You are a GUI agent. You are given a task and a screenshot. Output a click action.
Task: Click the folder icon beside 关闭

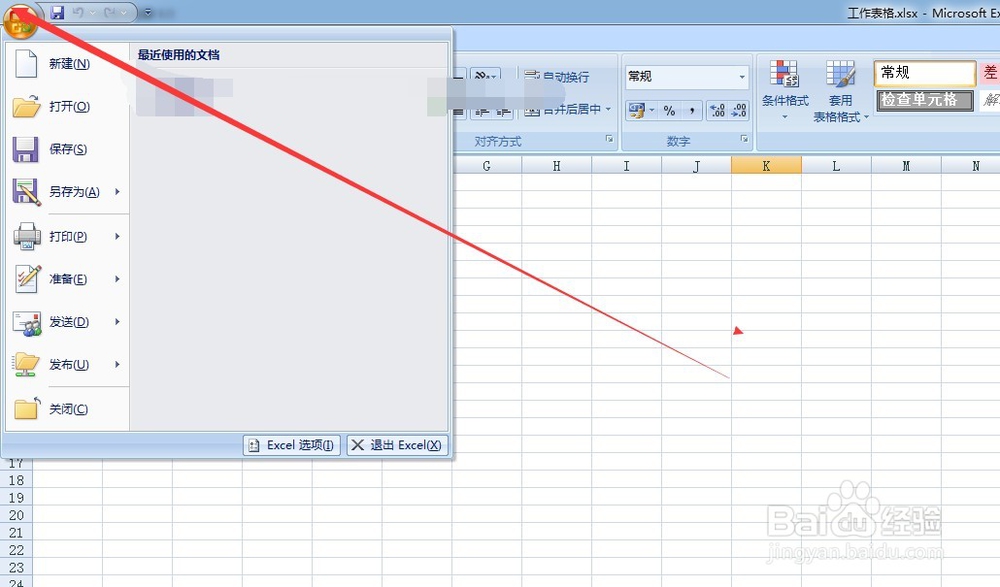tap(27, 408)
